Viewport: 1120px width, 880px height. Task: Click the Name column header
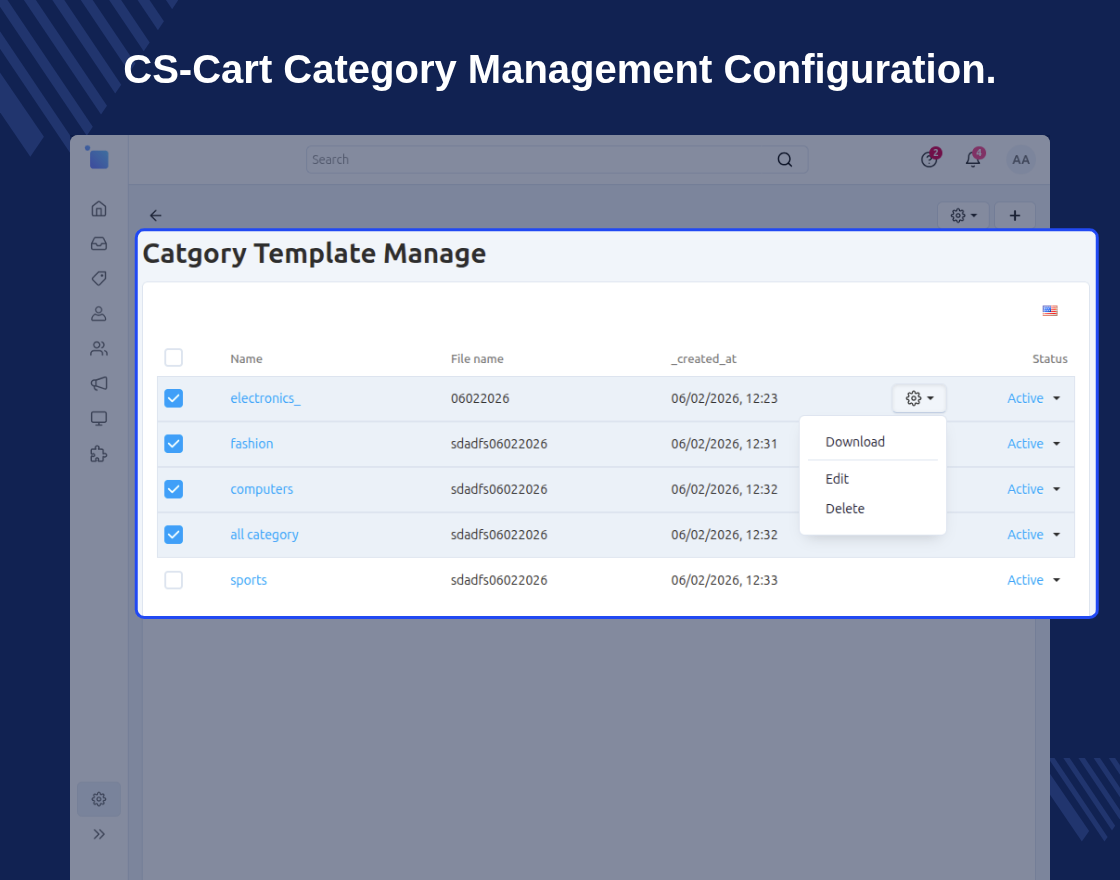[246, 359]
